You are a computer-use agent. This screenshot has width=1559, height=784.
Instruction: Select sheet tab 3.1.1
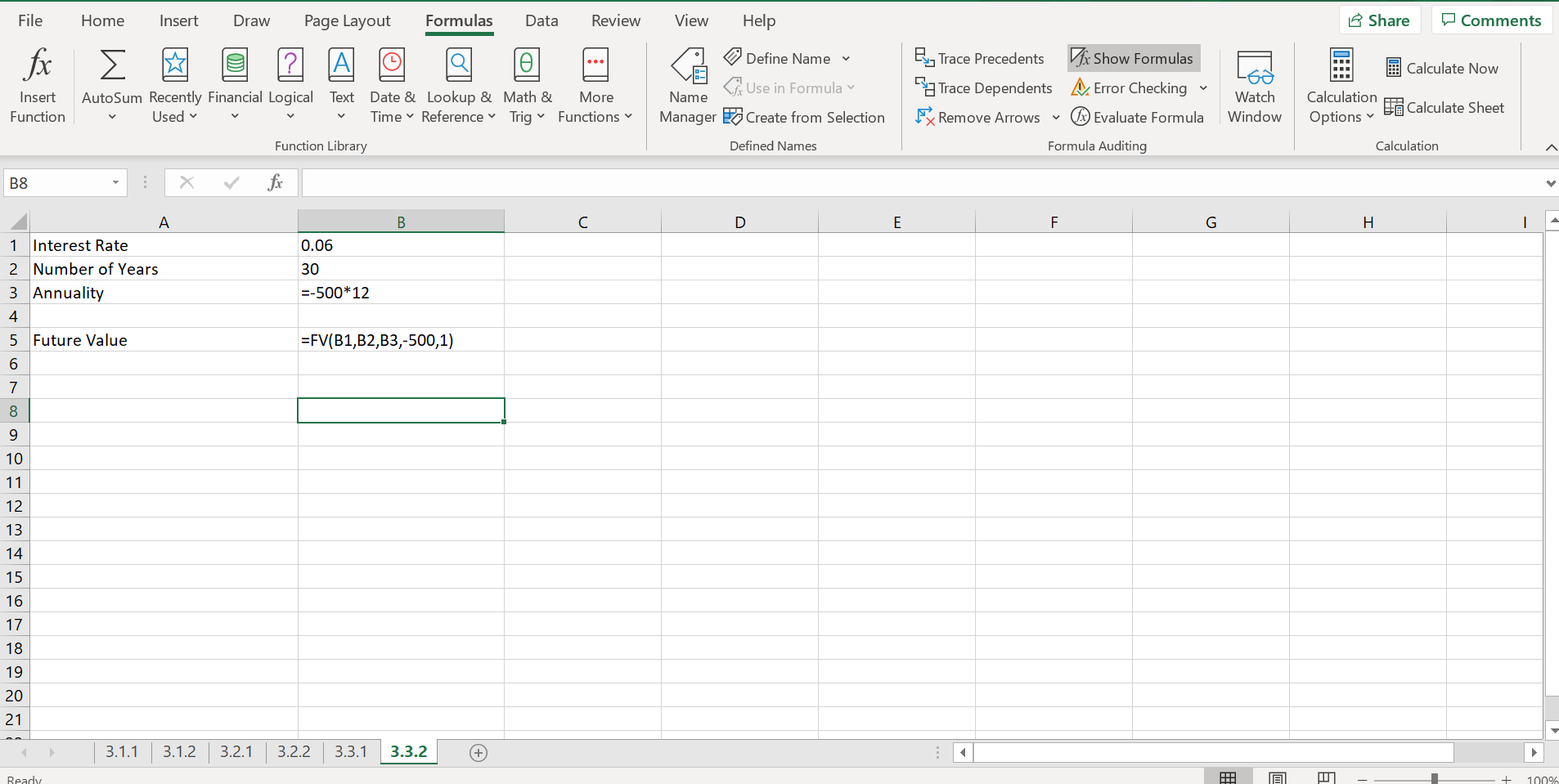pos(122,752)
